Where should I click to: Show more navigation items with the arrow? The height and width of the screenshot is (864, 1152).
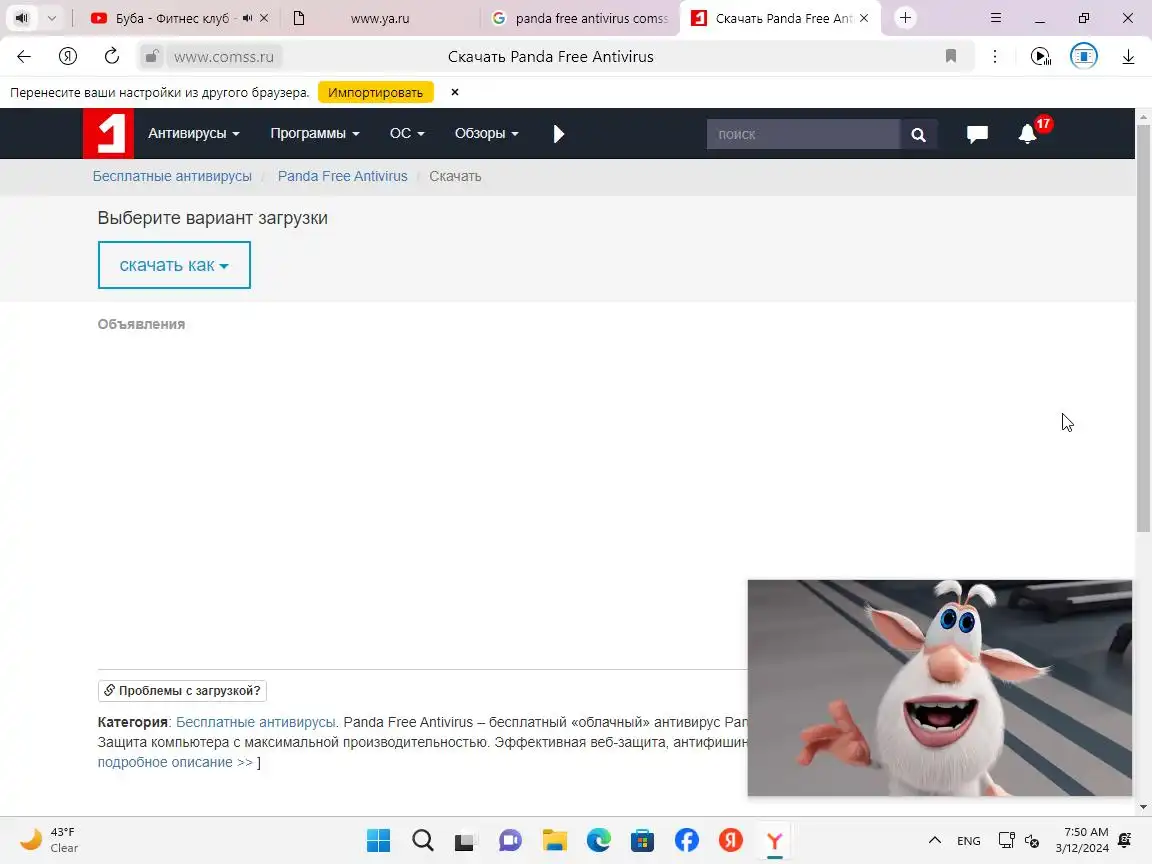(x=558, y=134)
